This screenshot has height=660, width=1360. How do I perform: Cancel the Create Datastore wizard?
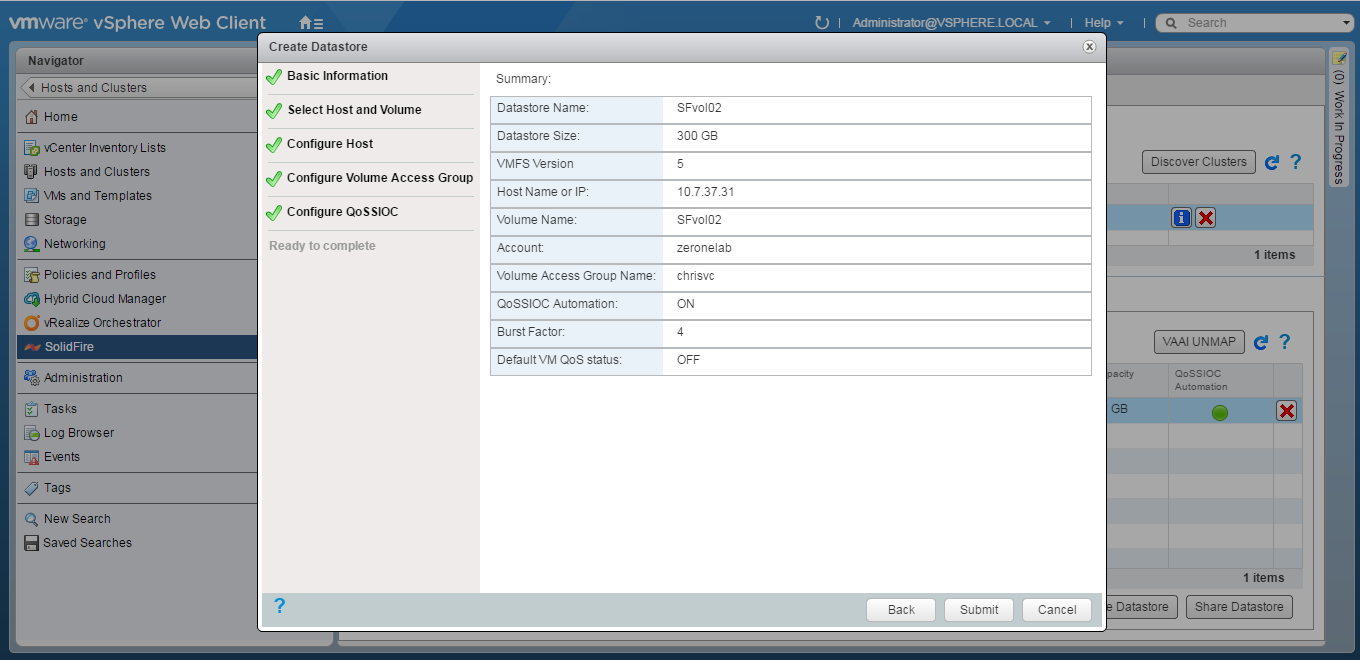[1057, 610]
